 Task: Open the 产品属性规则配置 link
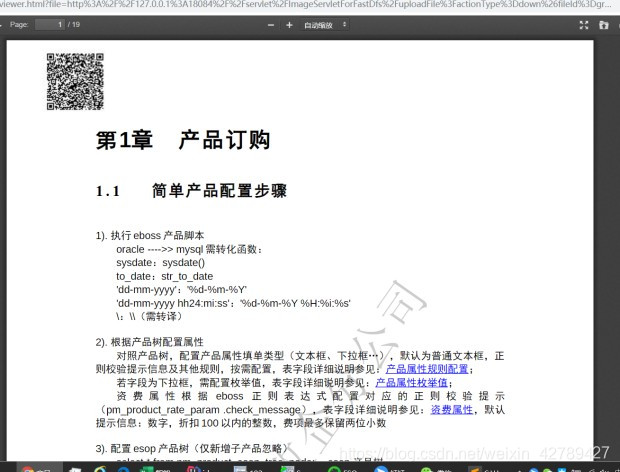[x=427, y=369]
